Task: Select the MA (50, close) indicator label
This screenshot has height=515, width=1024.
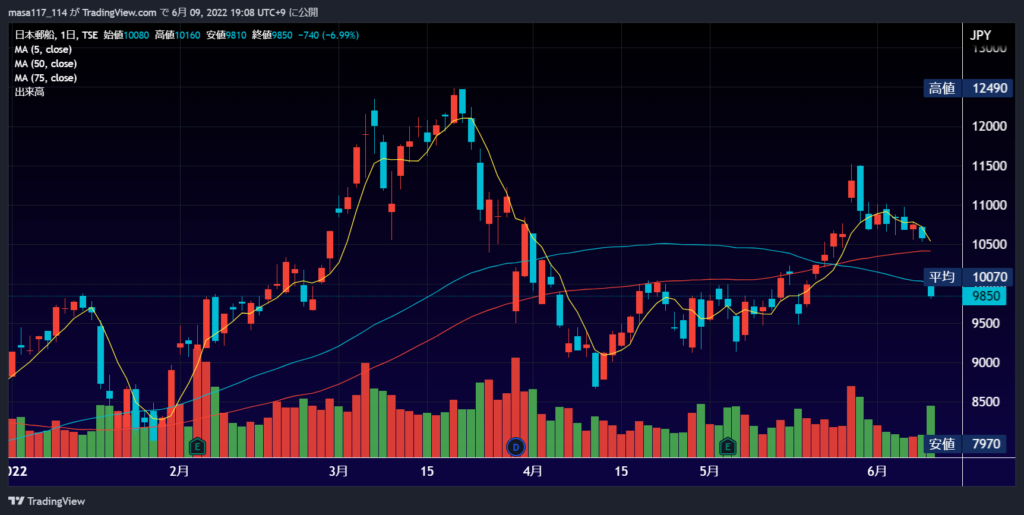Action: pos(46,64)
